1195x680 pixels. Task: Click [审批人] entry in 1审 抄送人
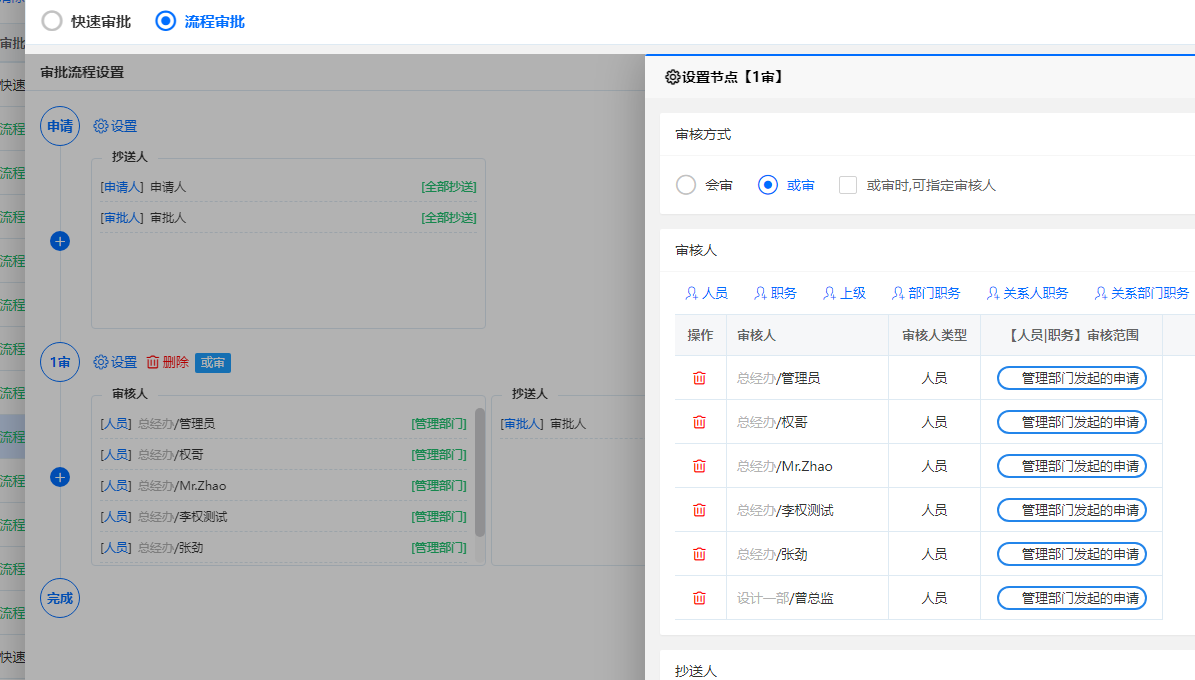543,424
